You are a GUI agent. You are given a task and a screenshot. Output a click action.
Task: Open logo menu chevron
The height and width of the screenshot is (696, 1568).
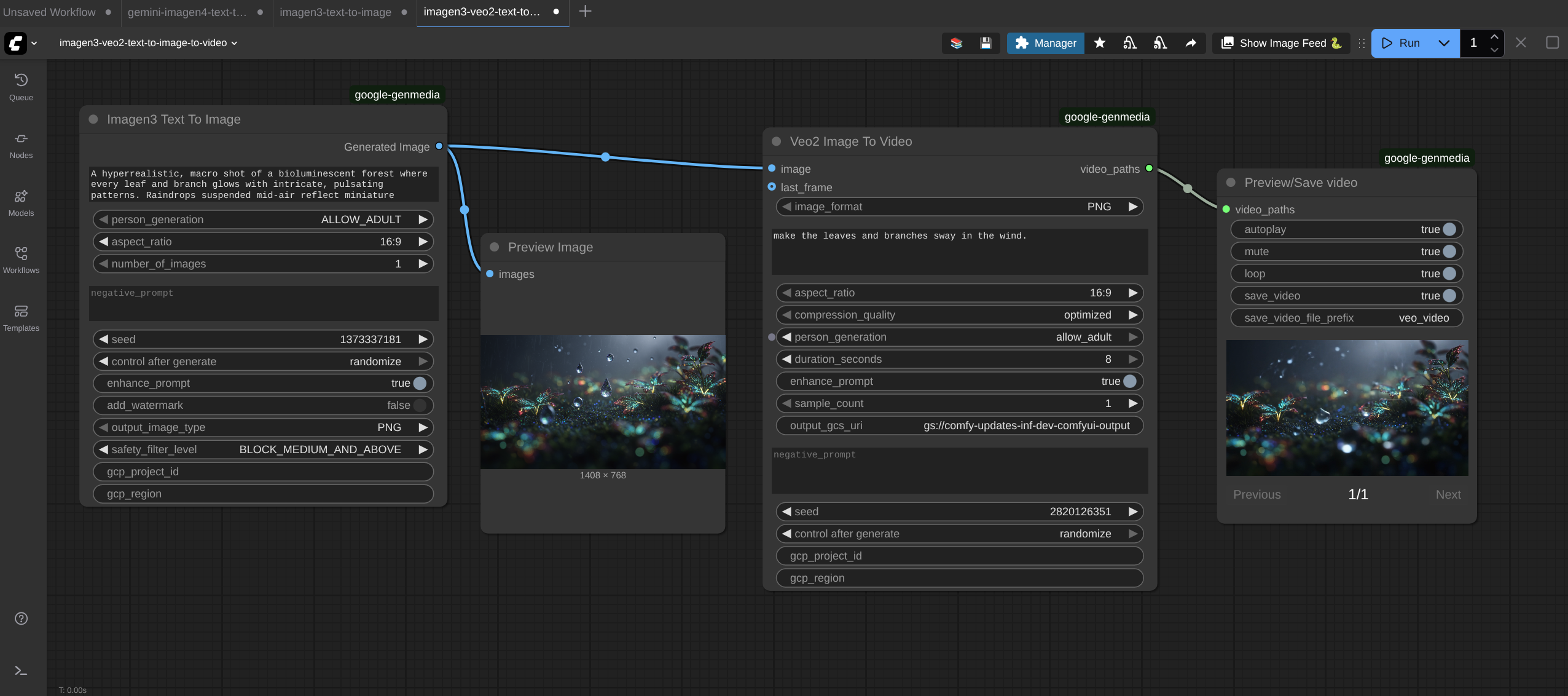tap(34, 43)
